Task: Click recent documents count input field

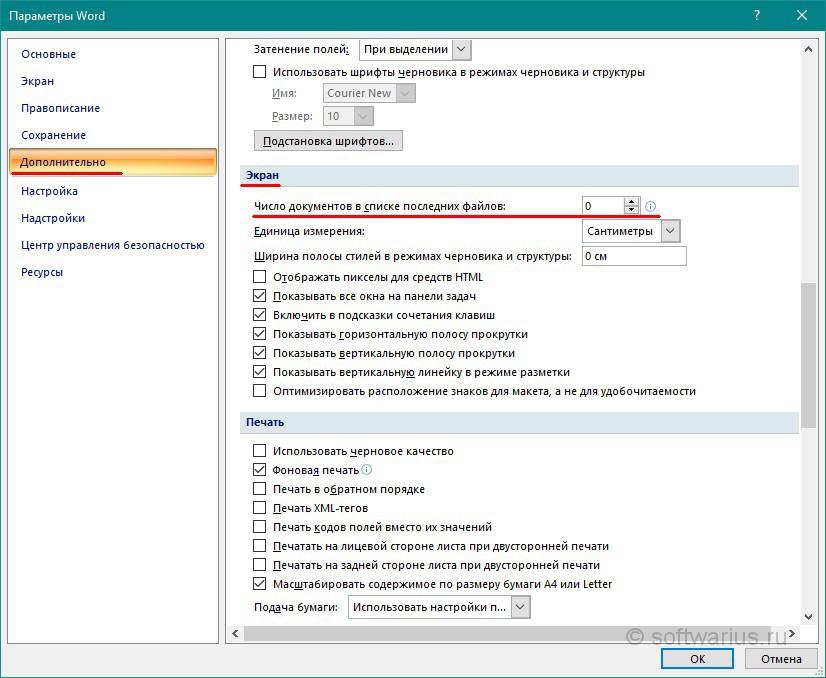Action: (x=603, y=206)
